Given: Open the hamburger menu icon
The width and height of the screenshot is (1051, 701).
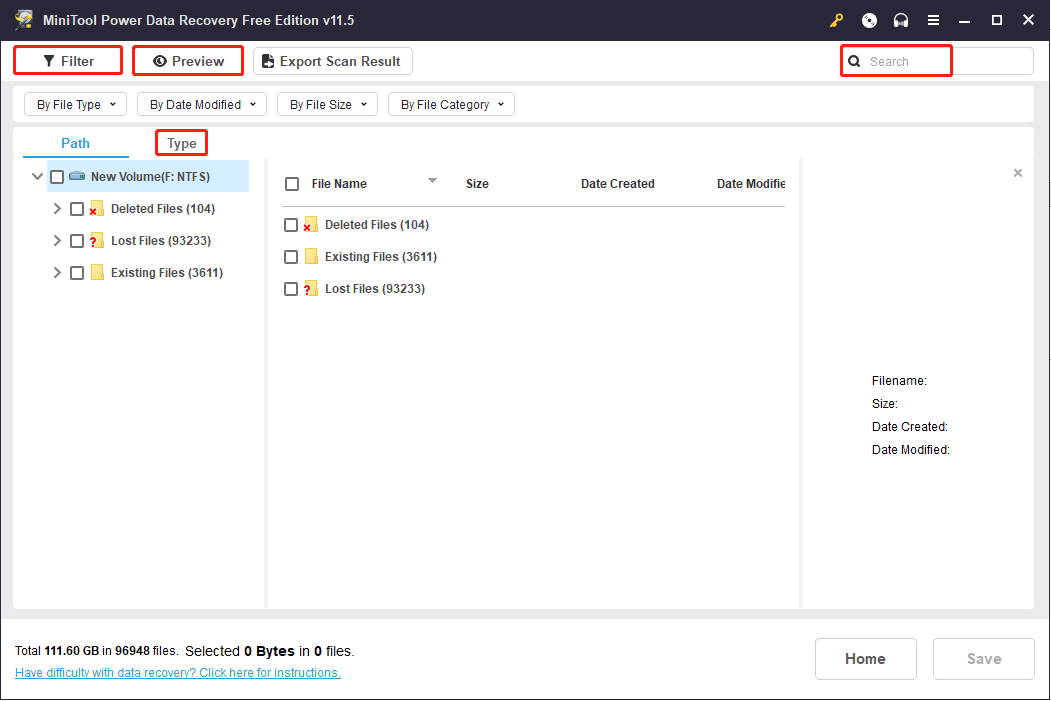Looking at the screenshot, I should tap(932, 20).
